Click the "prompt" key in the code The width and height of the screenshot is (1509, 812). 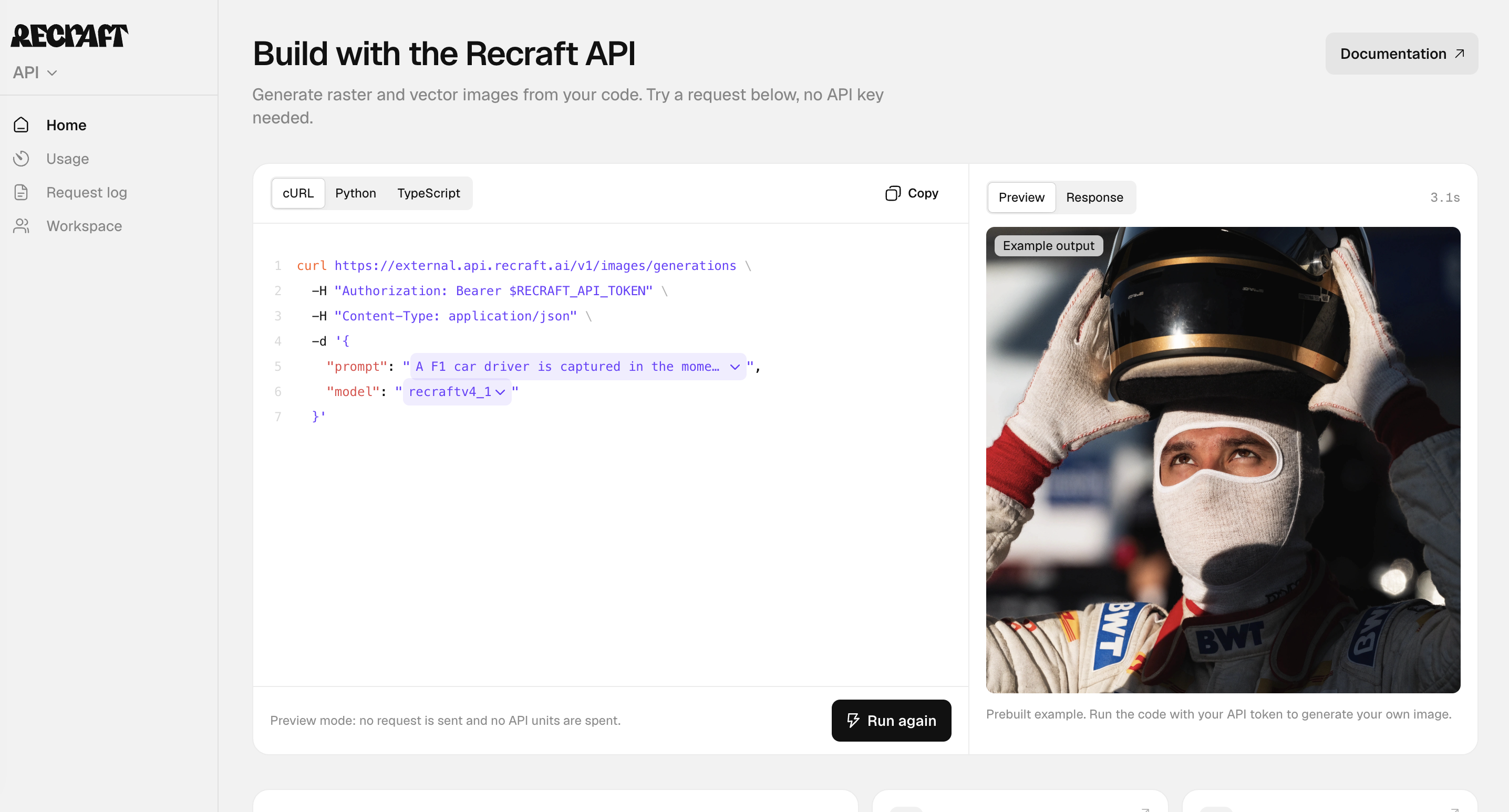[357, 367]
